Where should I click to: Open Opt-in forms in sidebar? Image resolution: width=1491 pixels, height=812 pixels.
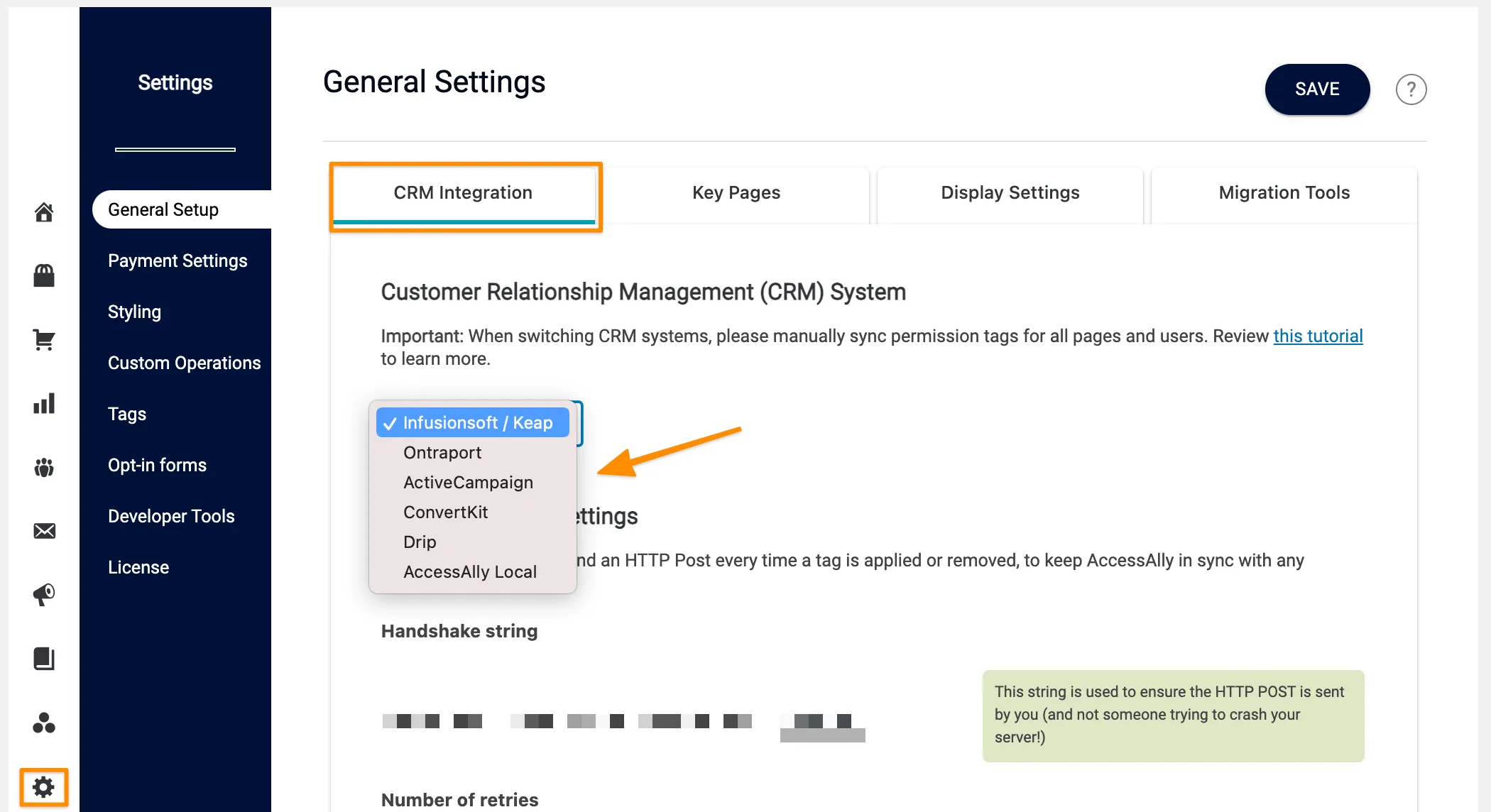[158, 465]
